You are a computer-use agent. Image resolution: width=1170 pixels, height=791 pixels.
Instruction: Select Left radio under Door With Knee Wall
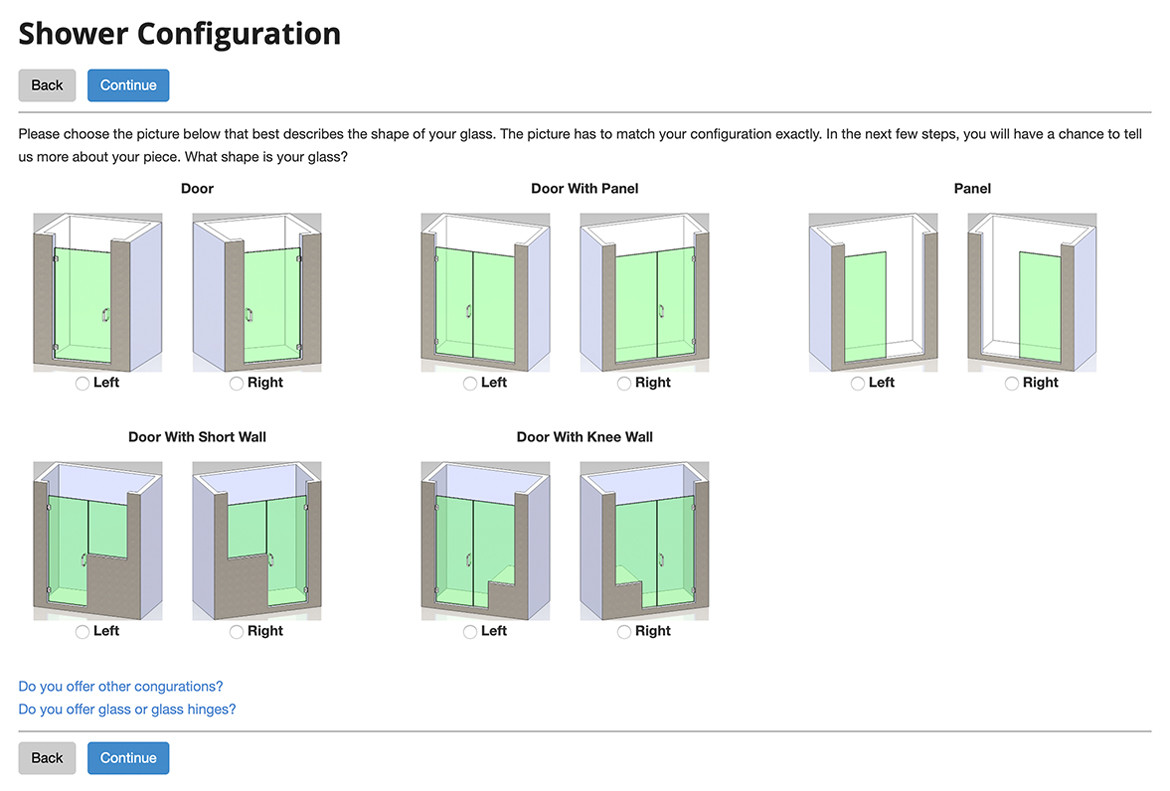tap(469, 632)
